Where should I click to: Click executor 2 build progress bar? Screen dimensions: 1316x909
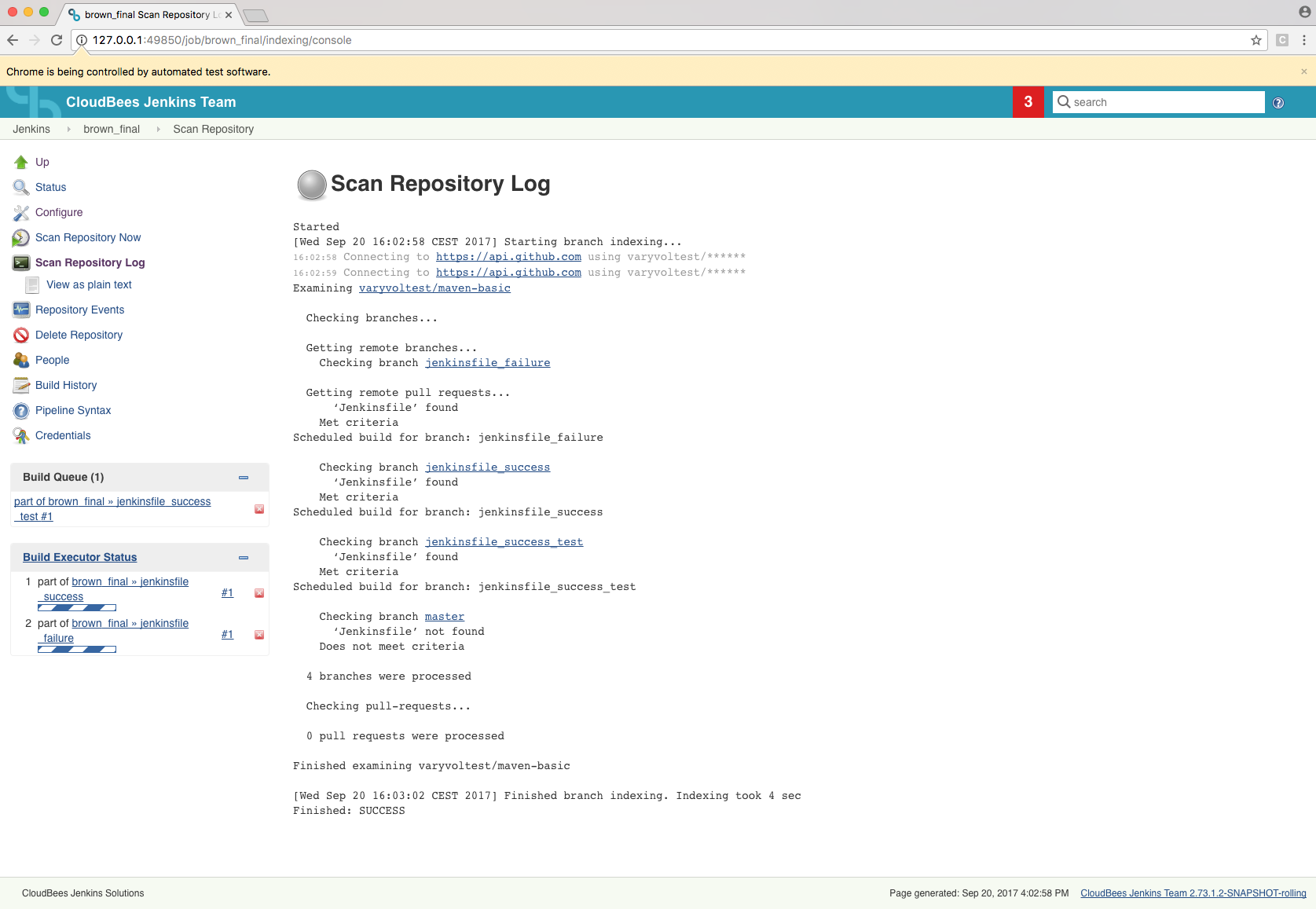tap(77, 650)
